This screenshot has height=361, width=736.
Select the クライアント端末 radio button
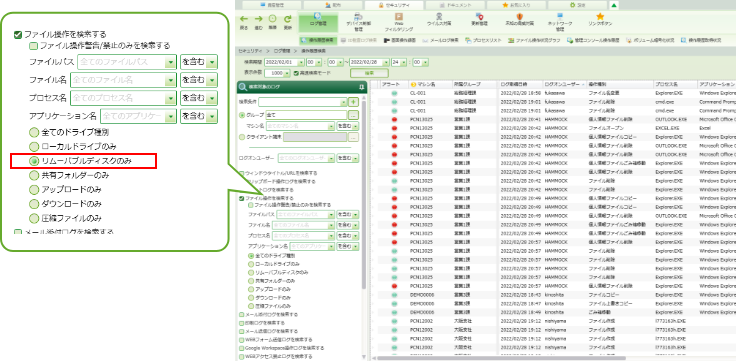(242, 137)
